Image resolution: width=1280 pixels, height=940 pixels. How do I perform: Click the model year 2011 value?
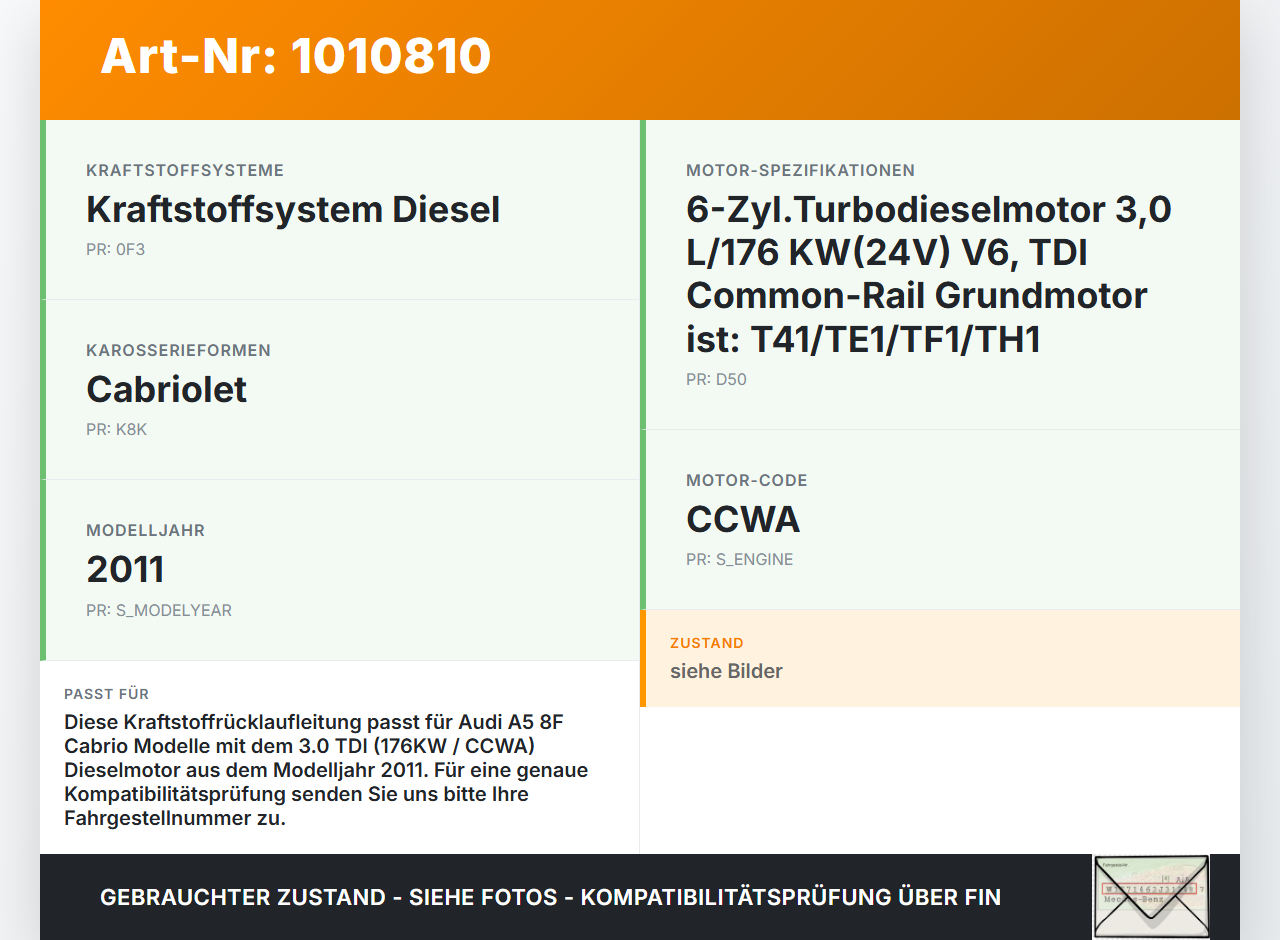pyautogui.click(x=125, y=569)
